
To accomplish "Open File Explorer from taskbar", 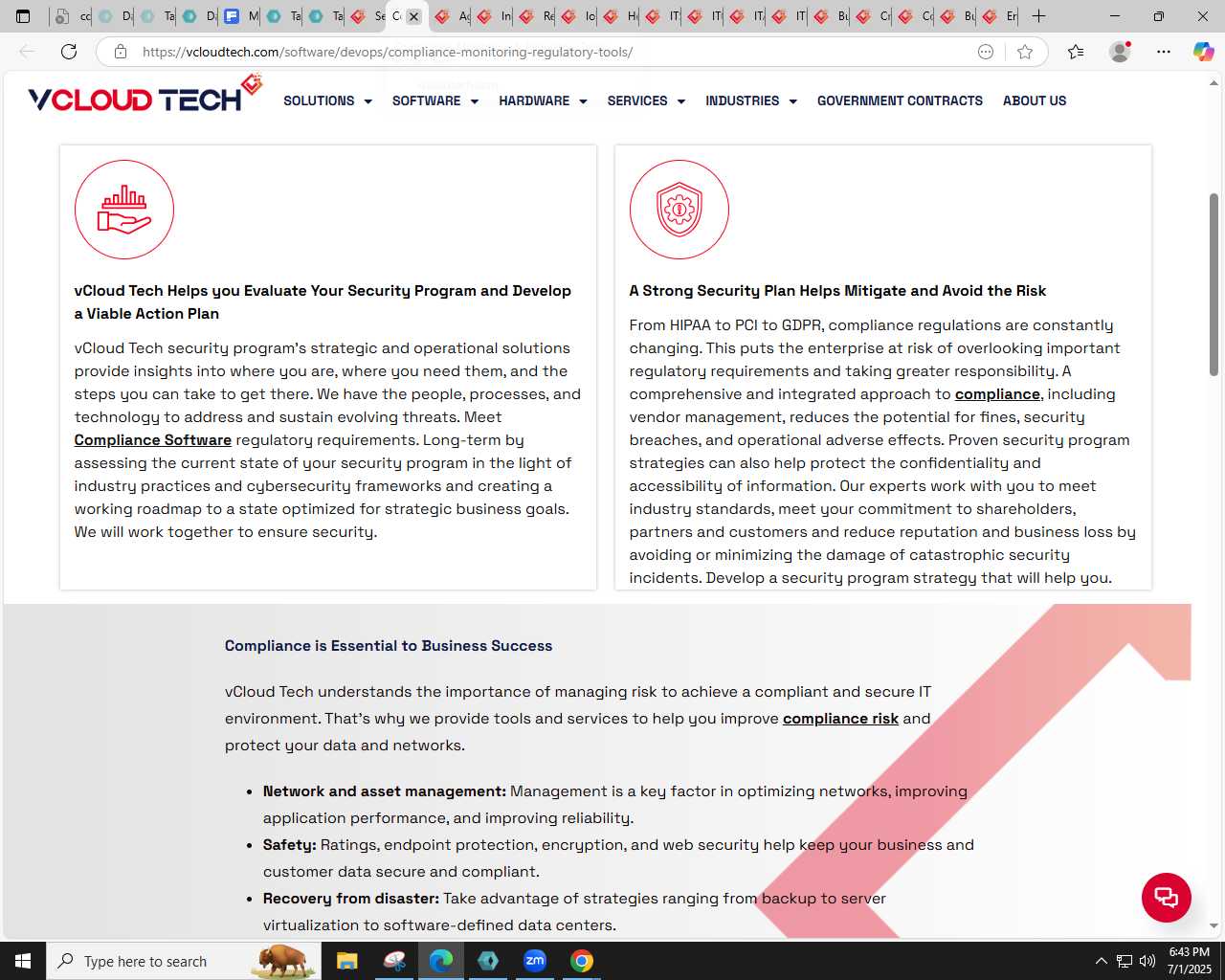I will tap(346, 961).
